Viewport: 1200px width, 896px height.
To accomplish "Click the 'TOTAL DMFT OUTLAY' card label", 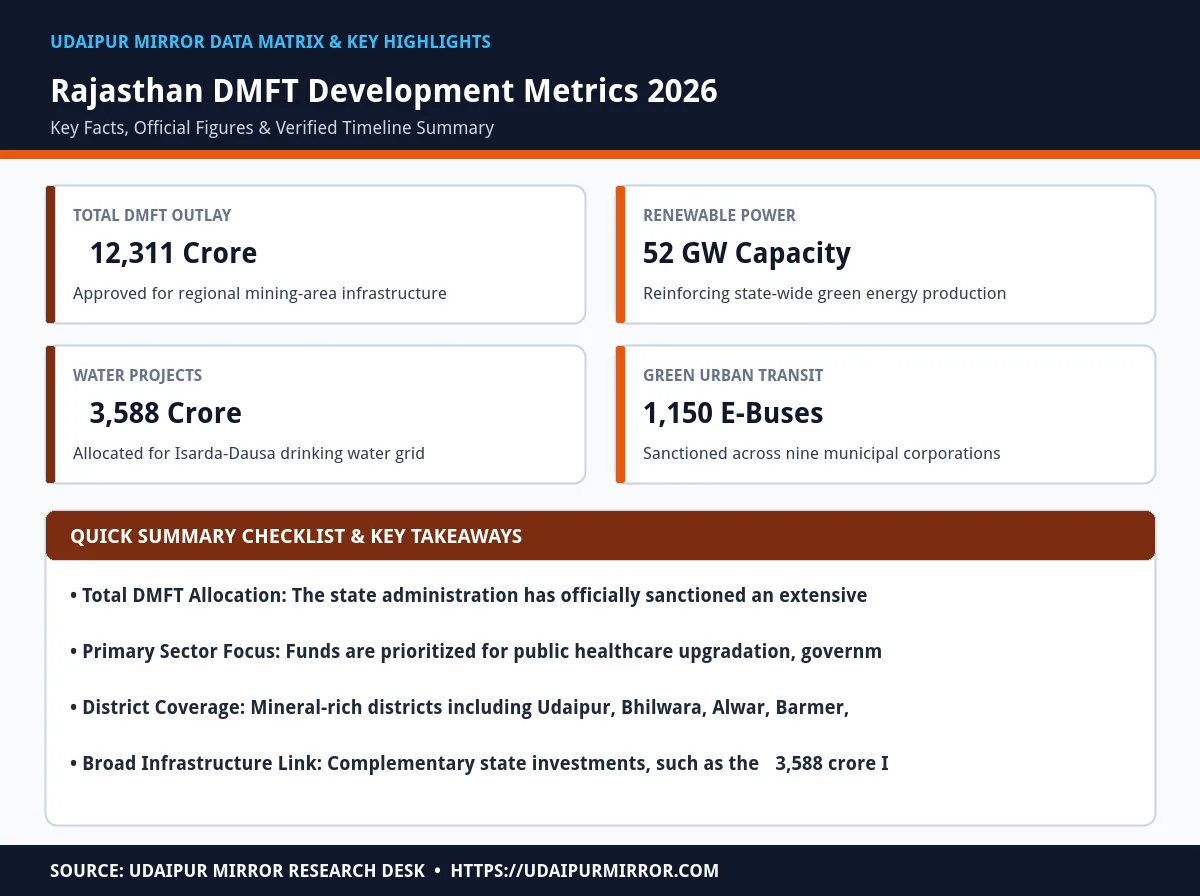I will click(x=152, y=215).
